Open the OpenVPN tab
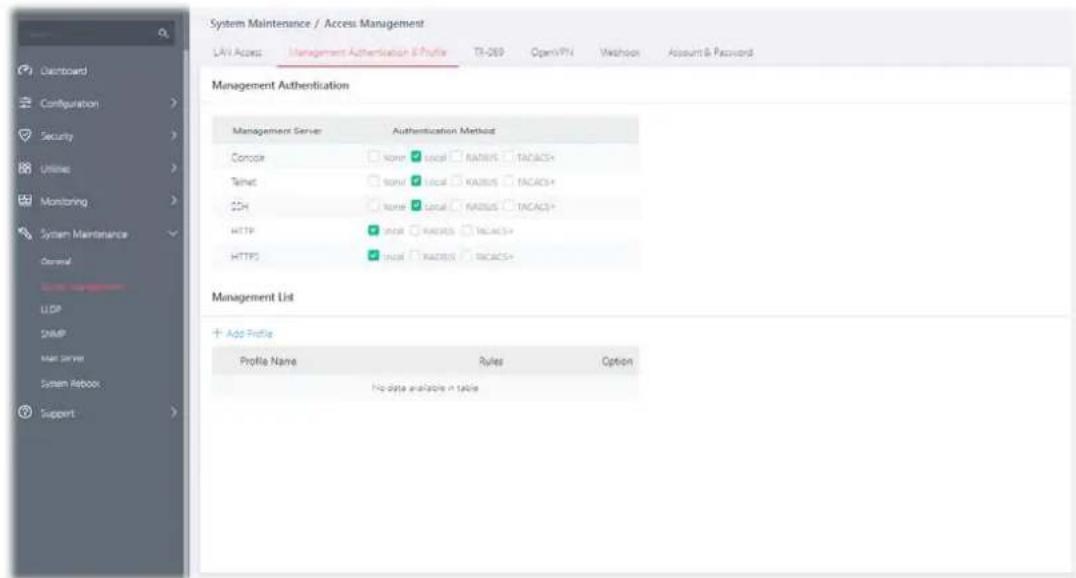Image resolution: width=1076 pixels, height=578 pixels. [552, 52]
